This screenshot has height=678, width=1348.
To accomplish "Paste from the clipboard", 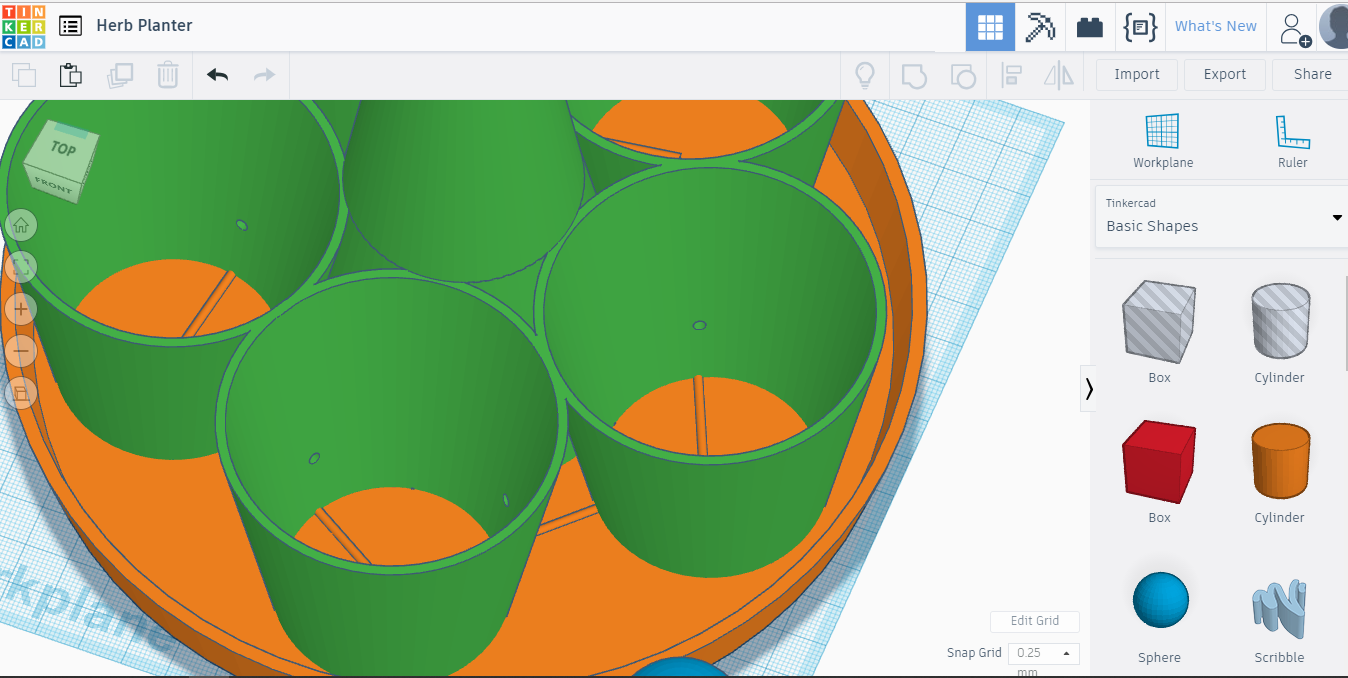I will [x=70, y=74].
